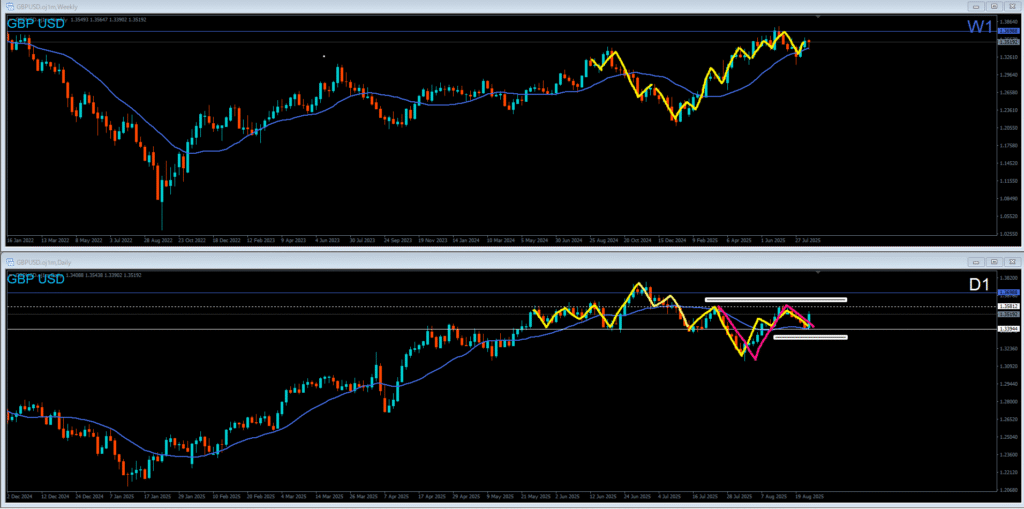Click the chart icon in Daily window title bar
The width and height of the screenshot is (1024, 509).
pyautogui.click(x=10, y=261)
